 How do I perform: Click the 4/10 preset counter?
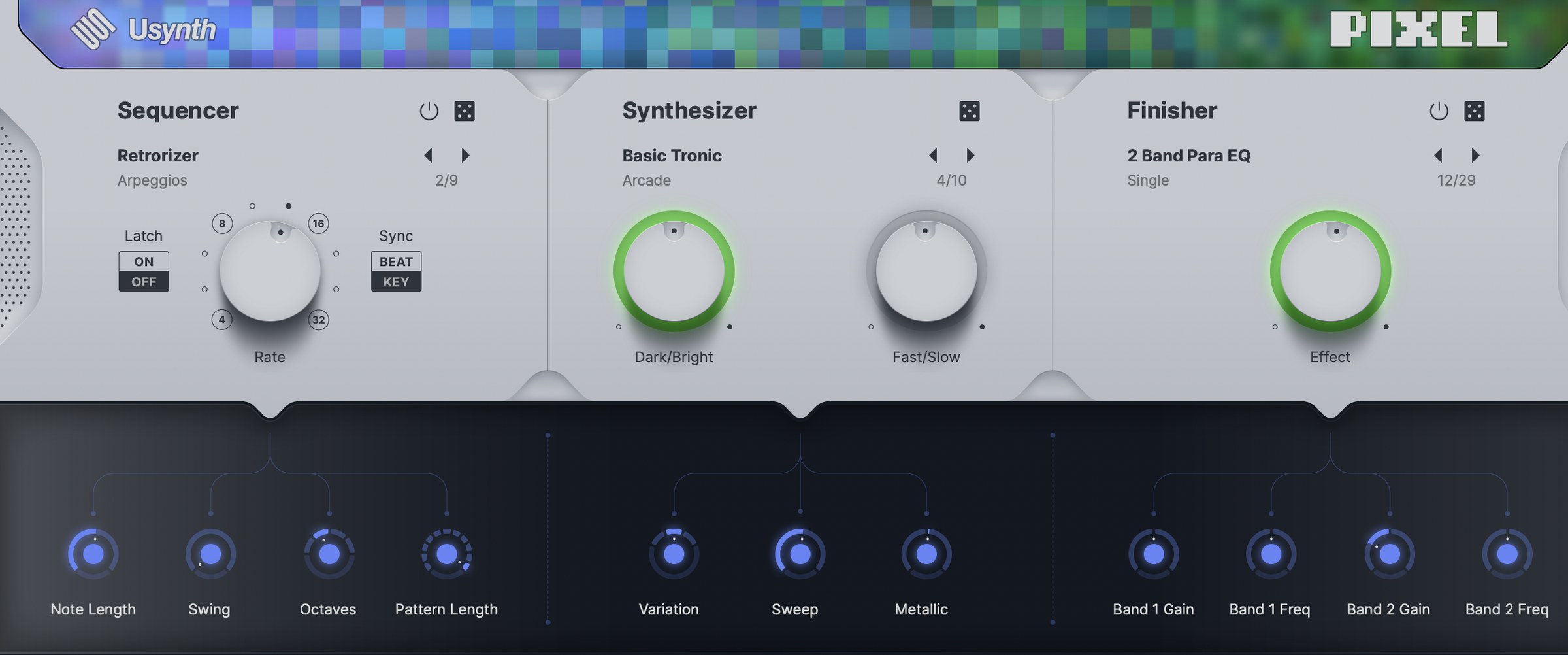[x=951, y=180]
